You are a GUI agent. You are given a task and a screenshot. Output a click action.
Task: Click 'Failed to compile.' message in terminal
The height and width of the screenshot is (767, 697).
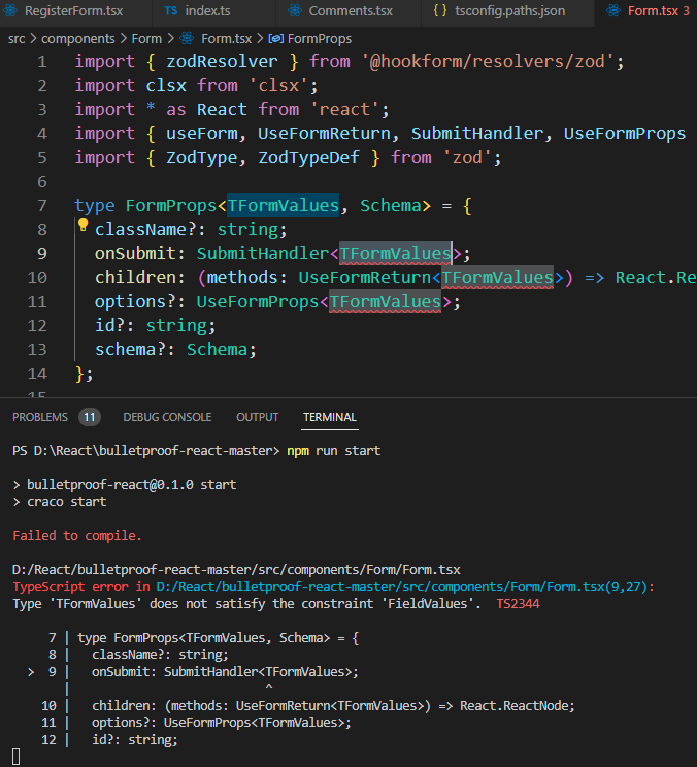pyautogui.click(x=77, y=536)
